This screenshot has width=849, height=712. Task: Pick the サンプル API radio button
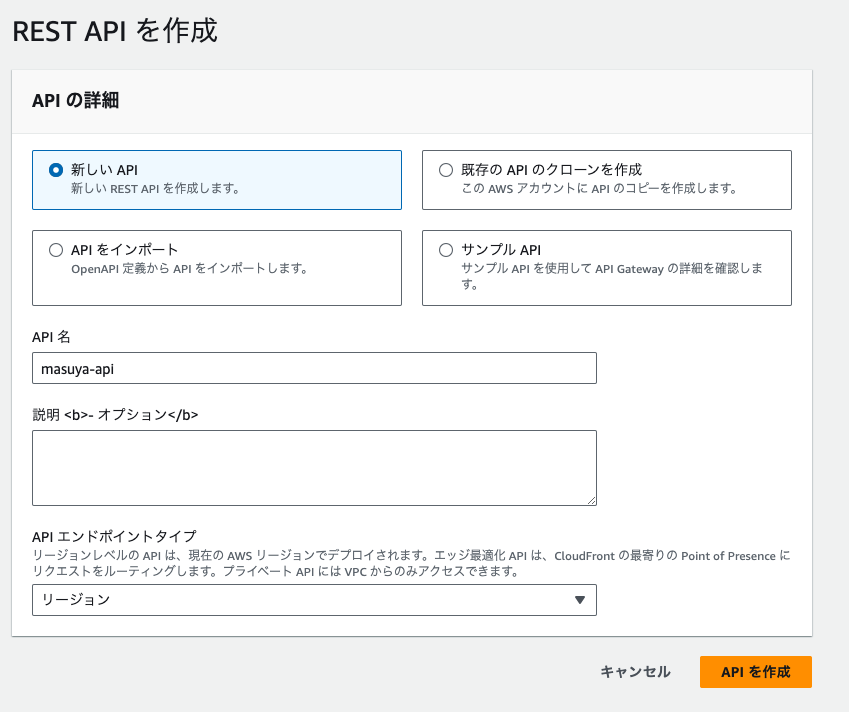point(446,250)
